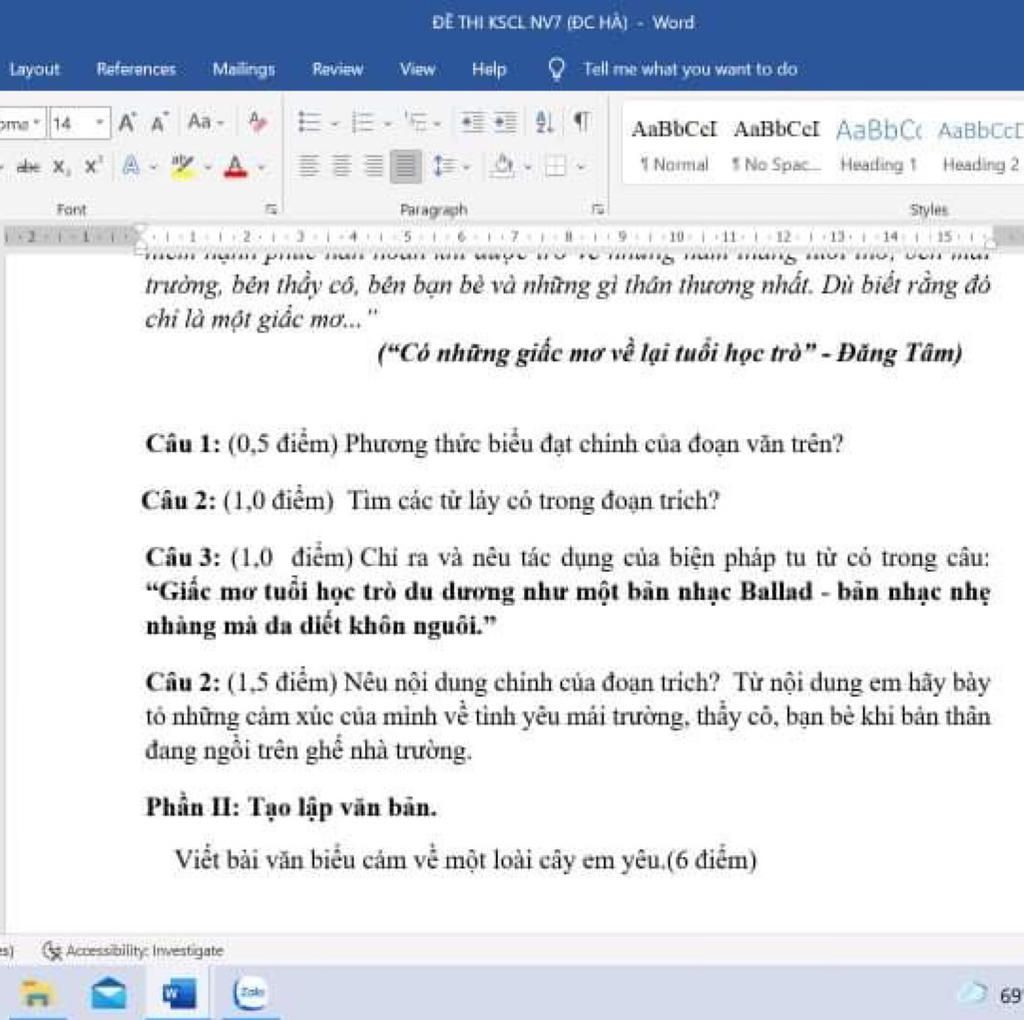Open the Layout ribbon tab
The image size is (1024, 1020).
34,69
